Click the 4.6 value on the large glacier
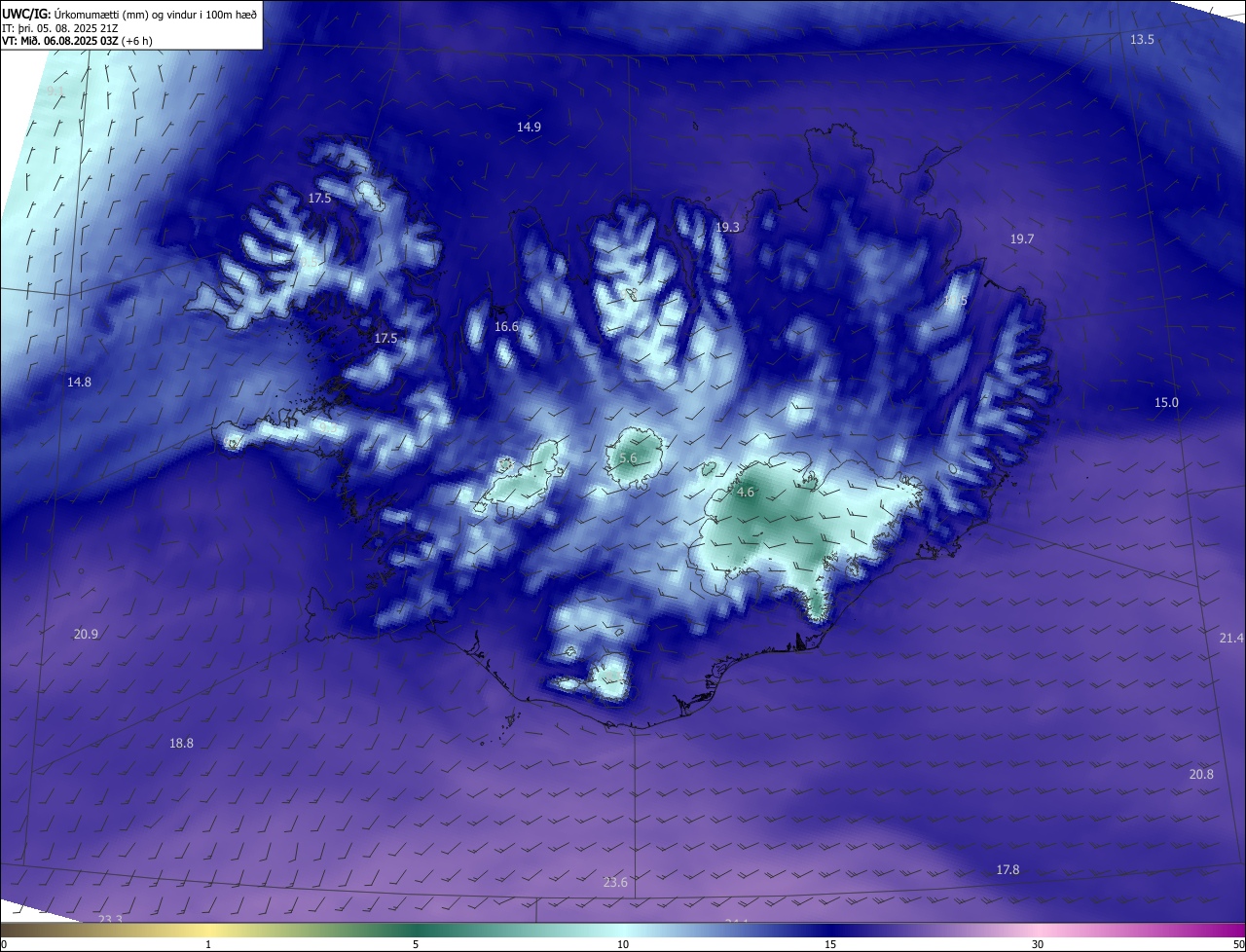This screenshot has width=1246, height=952. [x=746, y=494]
